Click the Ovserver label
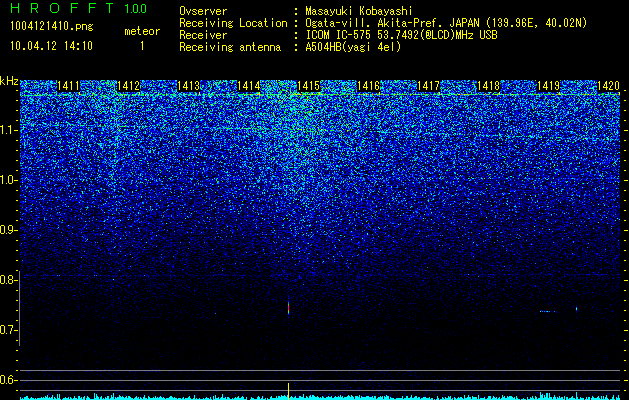Image resolution: width=629 pixels, height=400 pixels. tap(203, 11)
